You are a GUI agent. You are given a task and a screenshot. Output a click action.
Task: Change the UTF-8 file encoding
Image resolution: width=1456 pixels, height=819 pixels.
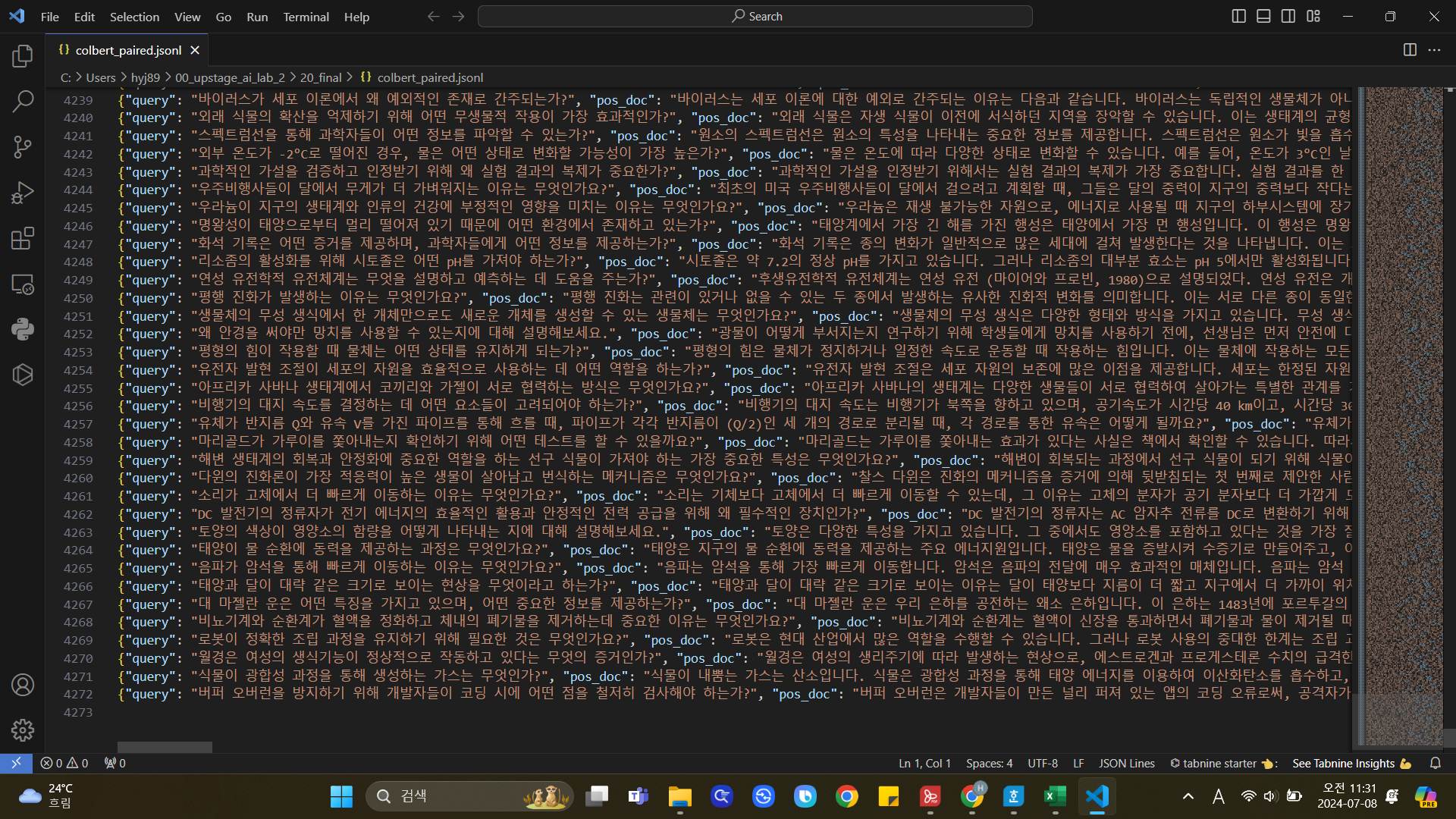point(1042,764)
